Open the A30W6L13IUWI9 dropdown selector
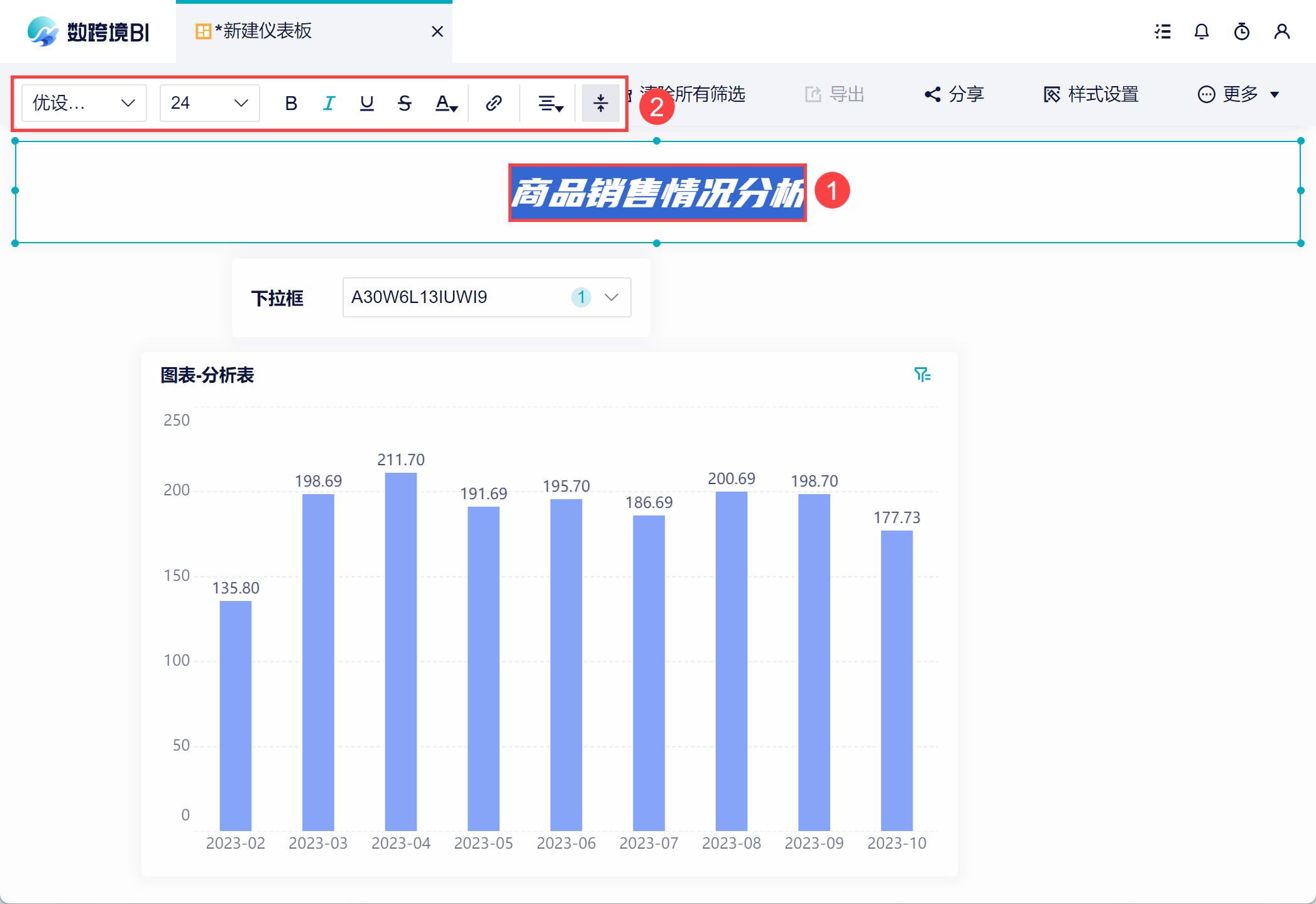 486,297
